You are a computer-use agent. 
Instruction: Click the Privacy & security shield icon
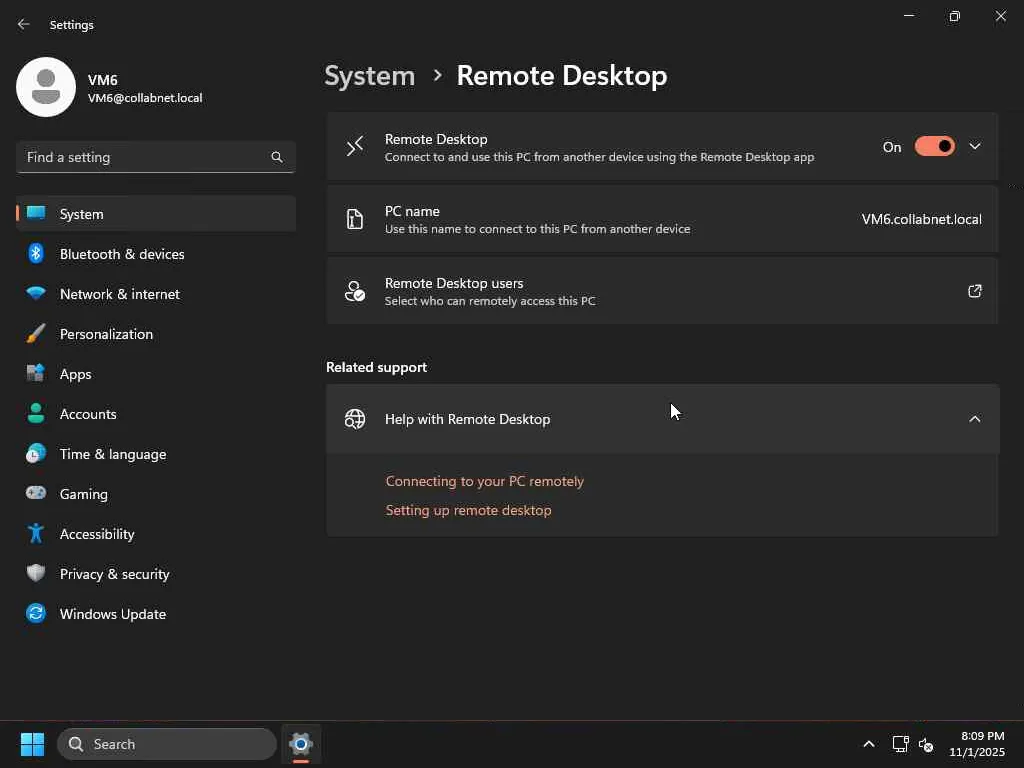tap(36, 573)
